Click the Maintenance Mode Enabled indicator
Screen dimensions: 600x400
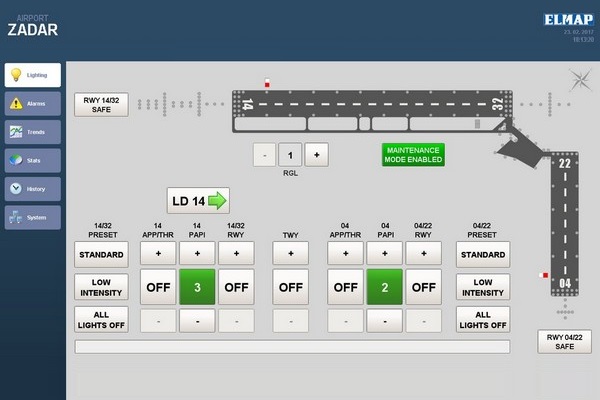click(x=413, y=155)
